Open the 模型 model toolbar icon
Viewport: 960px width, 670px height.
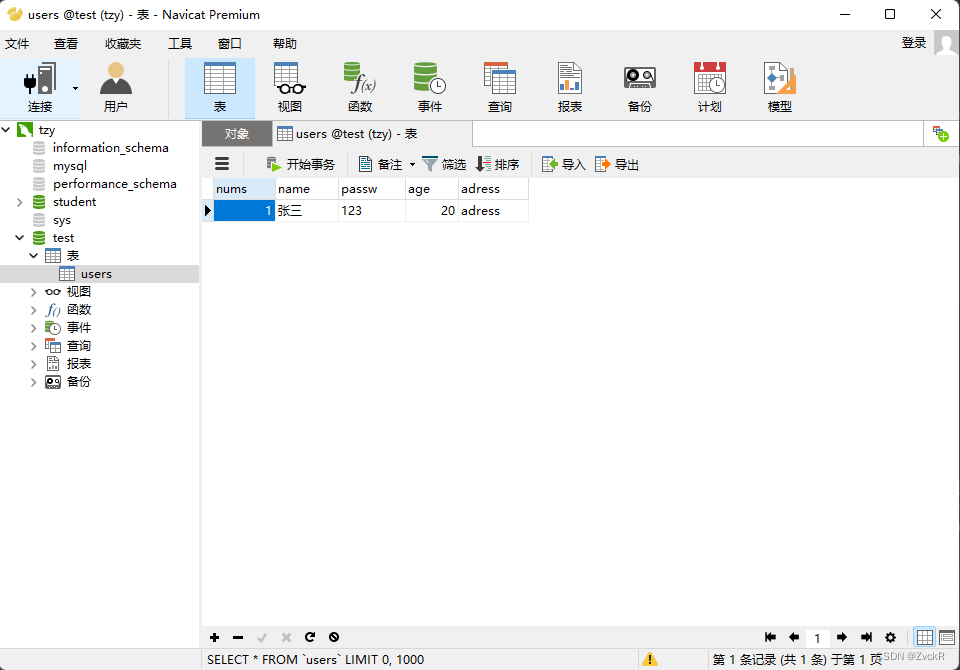(779, 88)
